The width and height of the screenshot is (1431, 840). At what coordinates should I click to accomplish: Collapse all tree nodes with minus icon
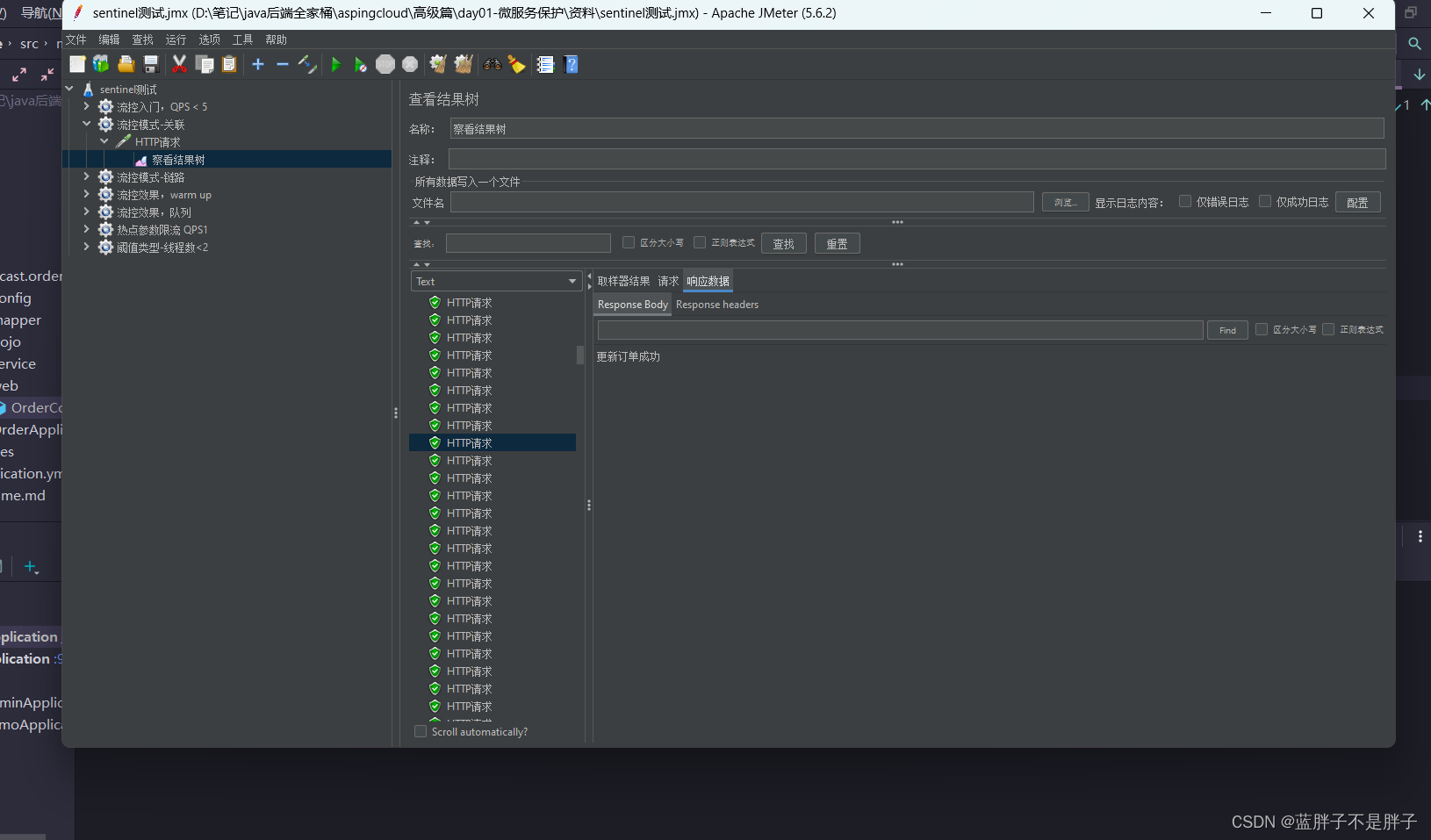[x=283, y=64]
